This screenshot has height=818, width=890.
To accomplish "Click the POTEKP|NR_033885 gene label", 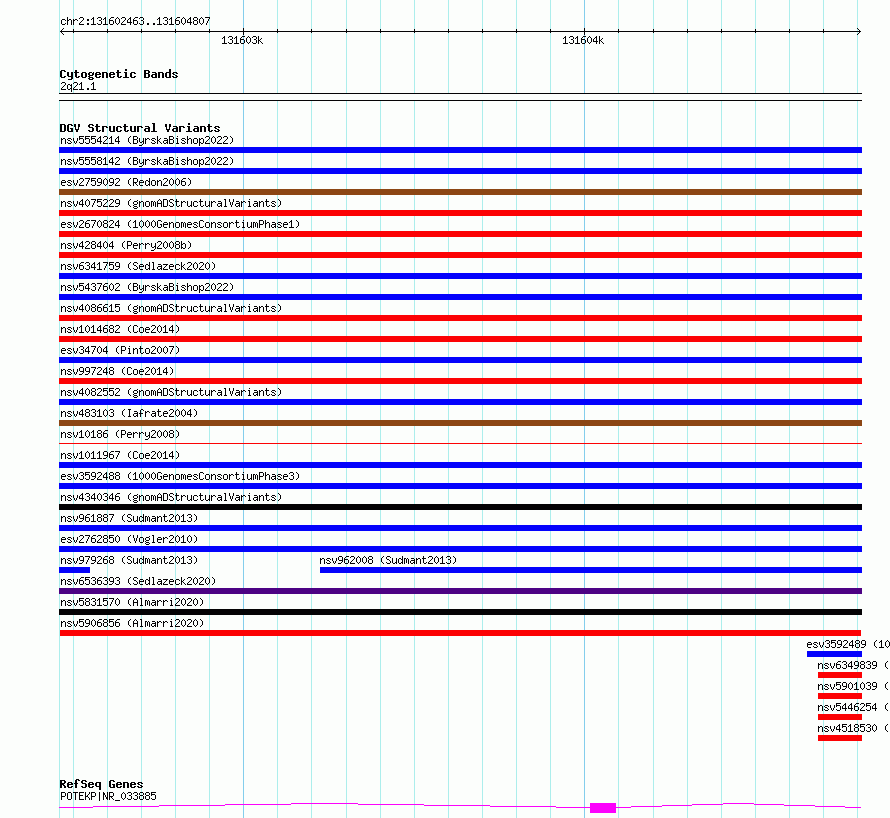I will pos(108,796).
